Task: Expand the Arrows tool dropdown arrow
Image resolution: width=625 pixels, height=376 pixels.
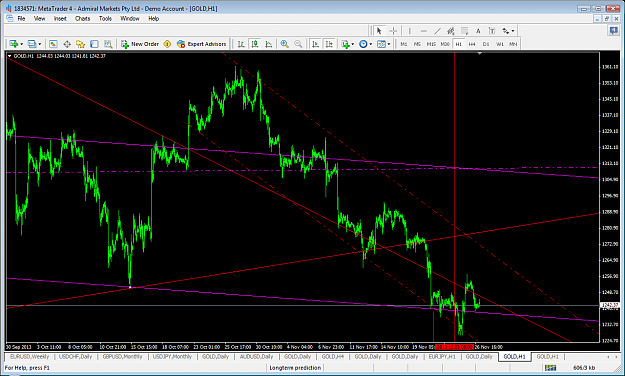Action: pyautogui.click(x=513, y=31)
